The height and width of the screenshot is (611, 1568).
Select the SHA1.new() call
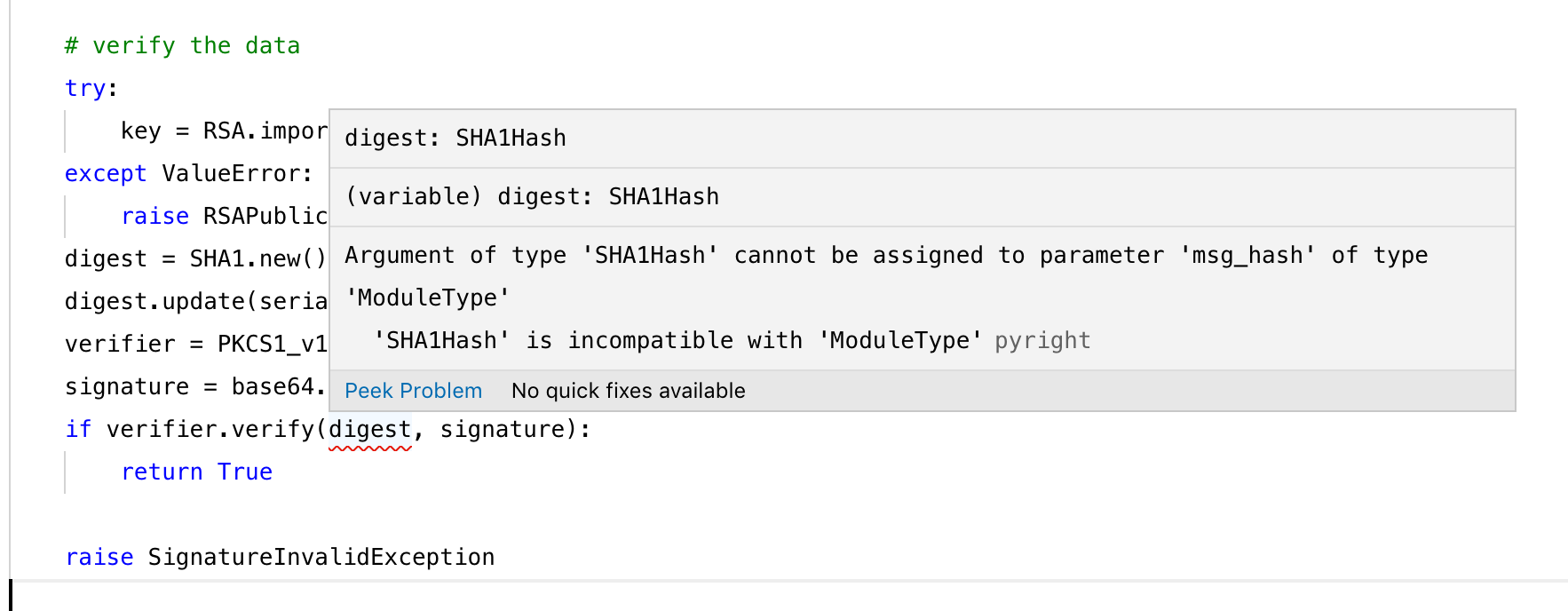249,258
